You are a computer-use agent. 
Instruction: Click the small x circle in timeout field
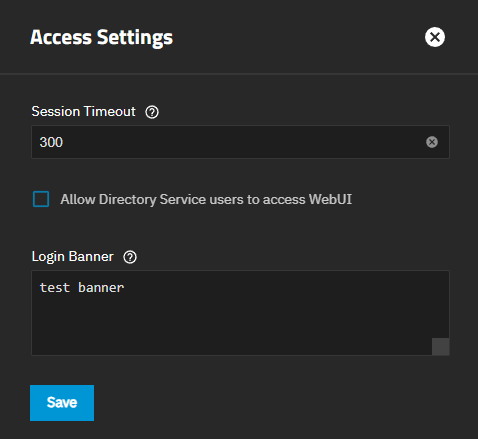coord(432,142)
